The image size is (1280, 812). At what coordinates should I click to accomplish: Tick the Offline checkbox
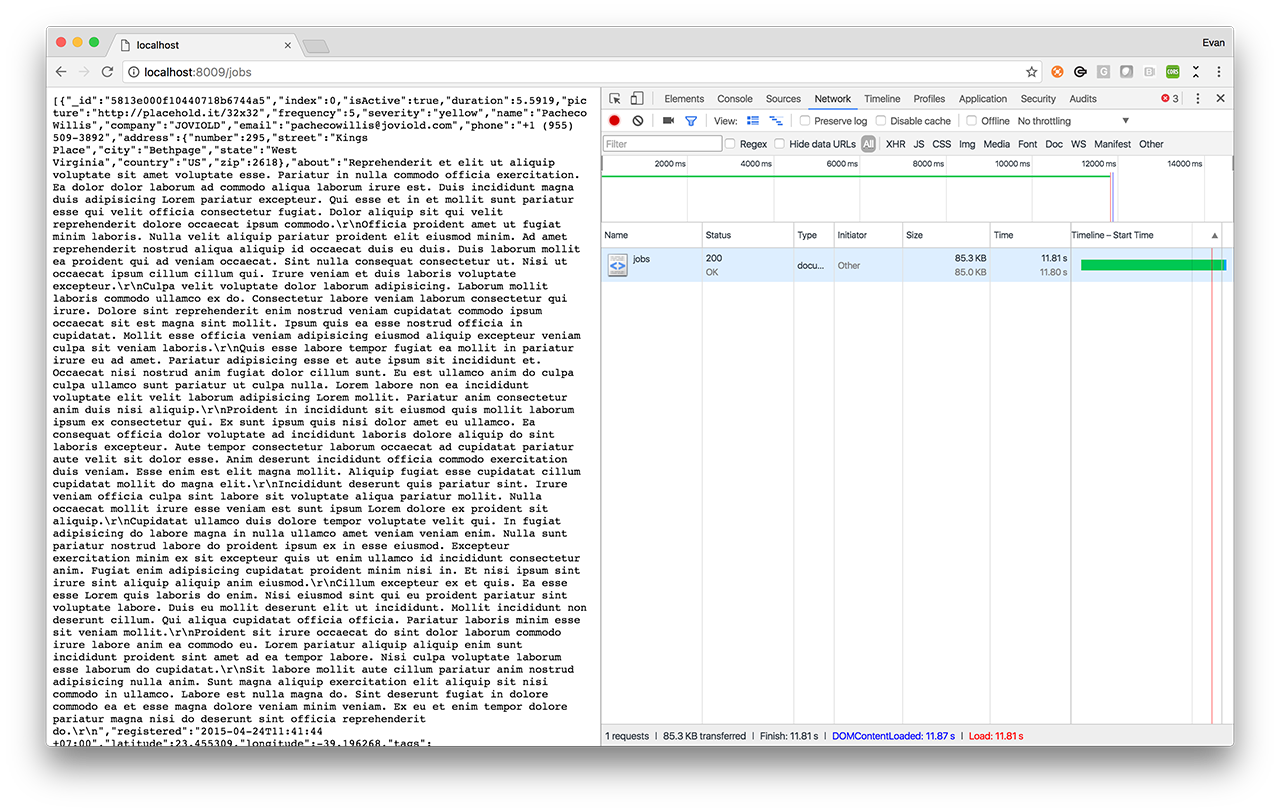click(x=971, y=121)
